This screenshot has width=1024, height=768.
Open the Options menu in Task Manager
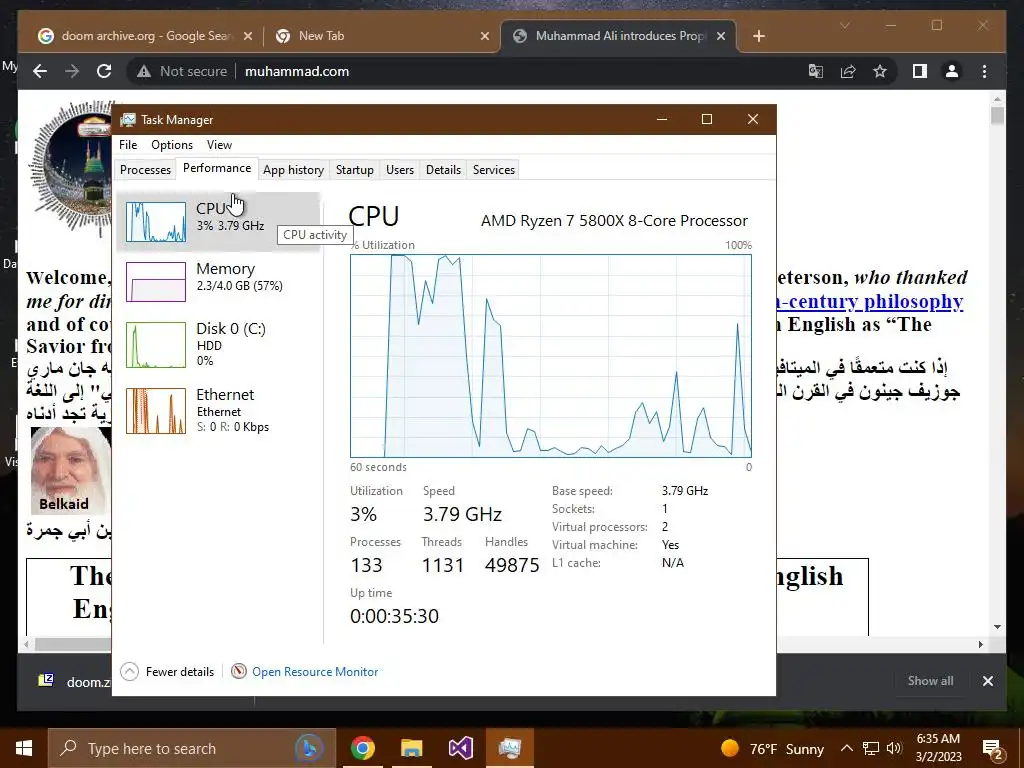pos(172,145)
